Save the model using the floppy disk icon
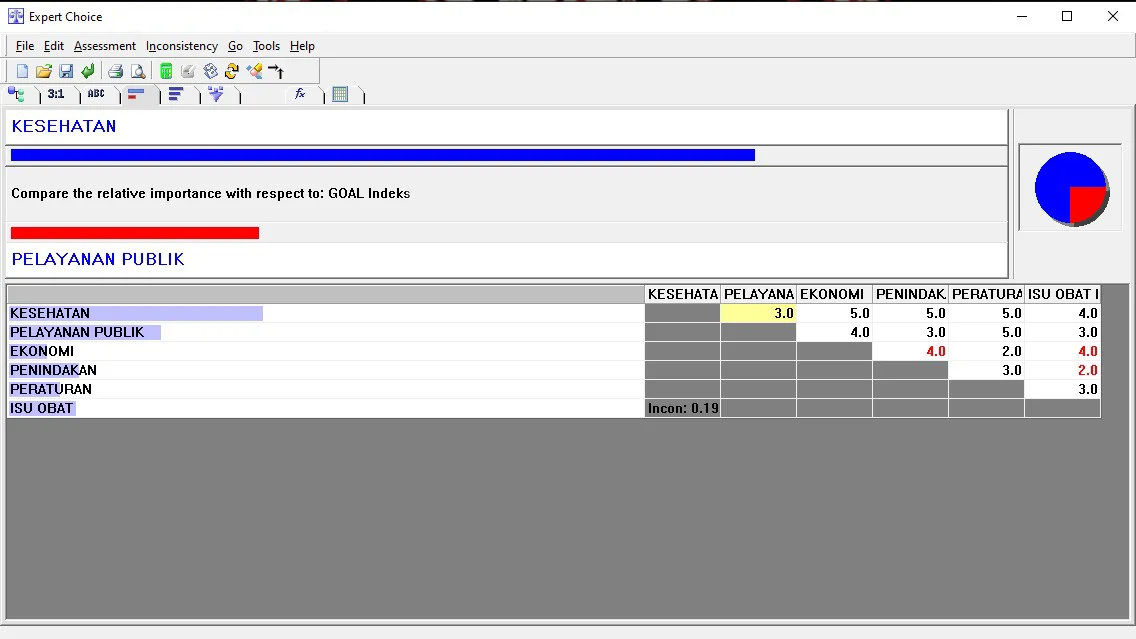Viewport: 1136px width, 639px height. coord(66,71)
